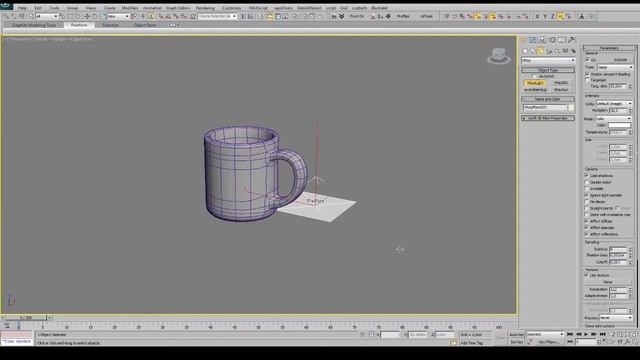Go to the end frame
640x360 pixels.
(x=602, y=334)
